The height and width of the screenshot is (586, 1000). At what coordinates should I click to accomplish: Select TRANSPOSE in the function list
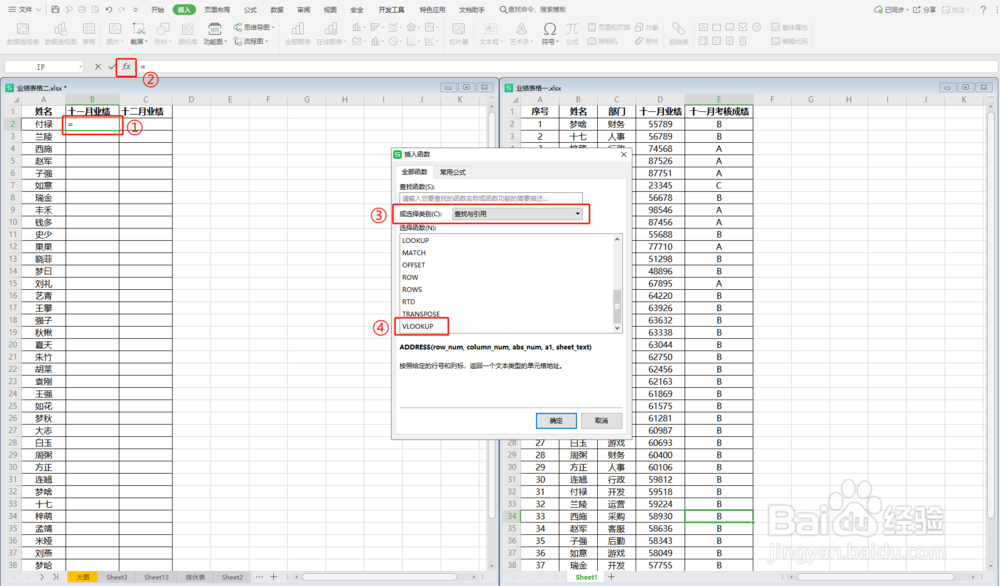[x=421, y=314]
